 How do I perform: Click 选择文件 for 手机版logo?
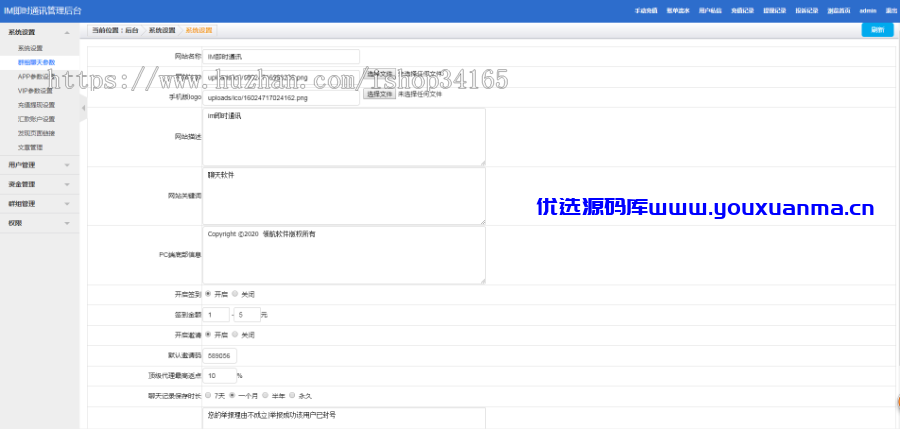379,94
